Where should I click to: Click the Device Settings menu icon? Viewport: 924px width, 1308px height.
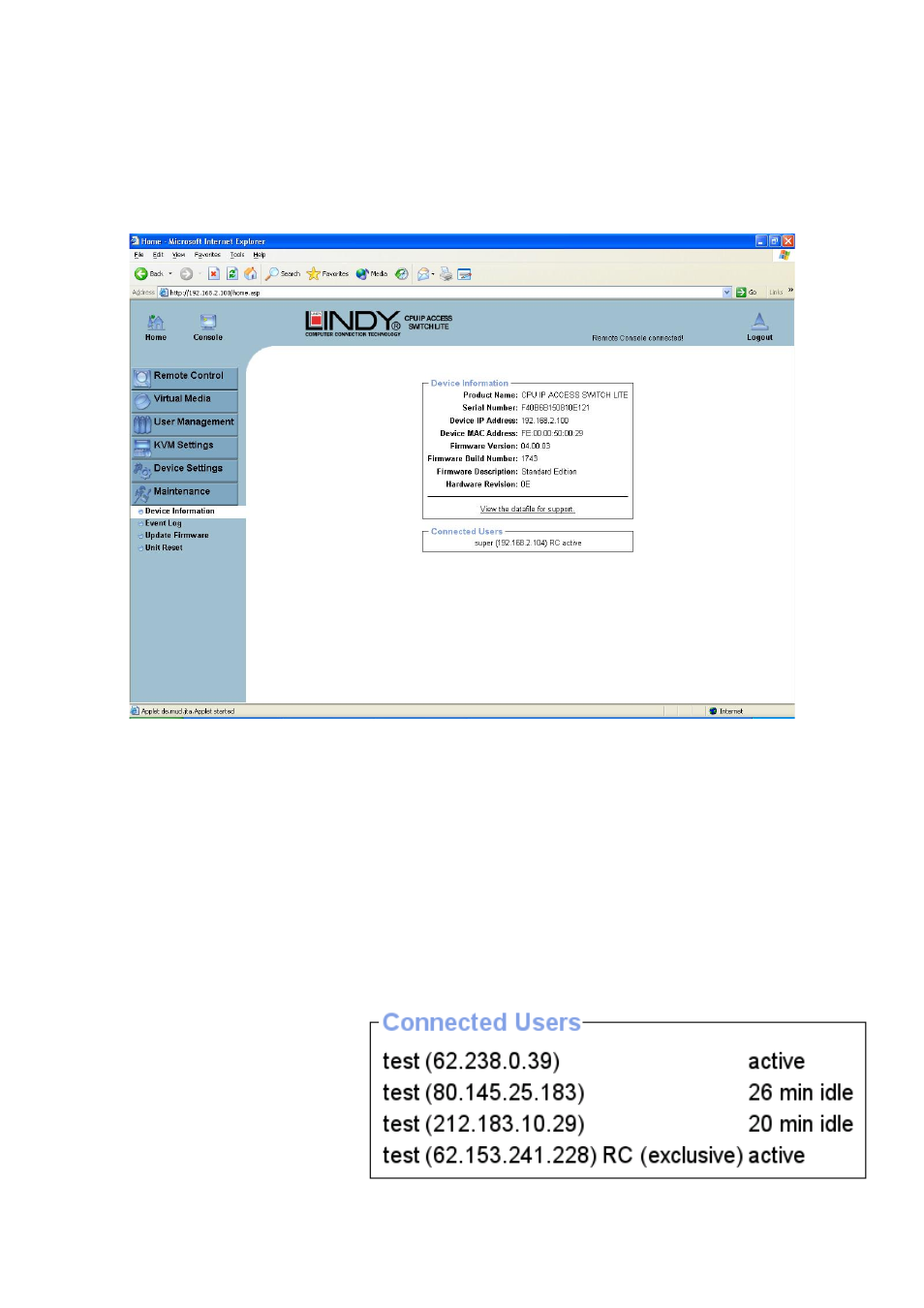point(141,470)
